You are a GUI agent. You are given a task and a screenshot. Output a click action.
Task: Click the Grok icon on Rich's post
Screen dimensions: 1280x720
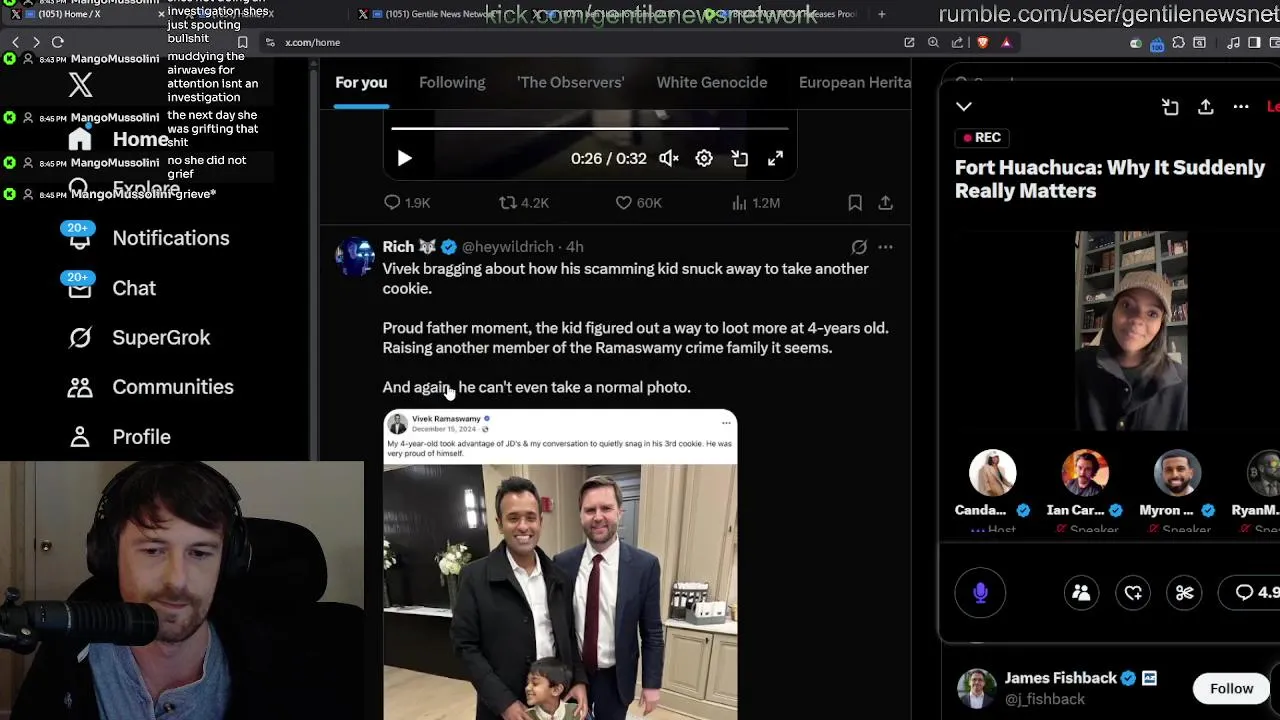click(x=859, y=247)
